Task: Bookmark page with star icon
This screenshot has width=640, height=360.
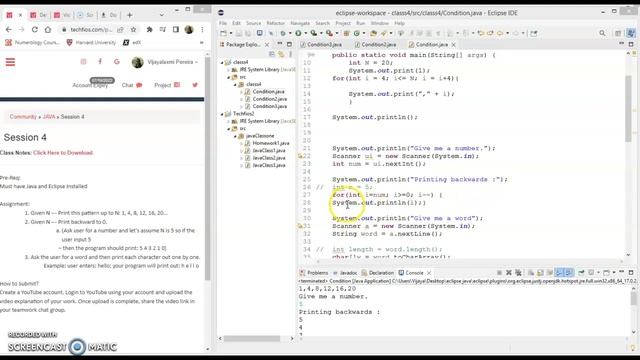Action: [133, 29]
